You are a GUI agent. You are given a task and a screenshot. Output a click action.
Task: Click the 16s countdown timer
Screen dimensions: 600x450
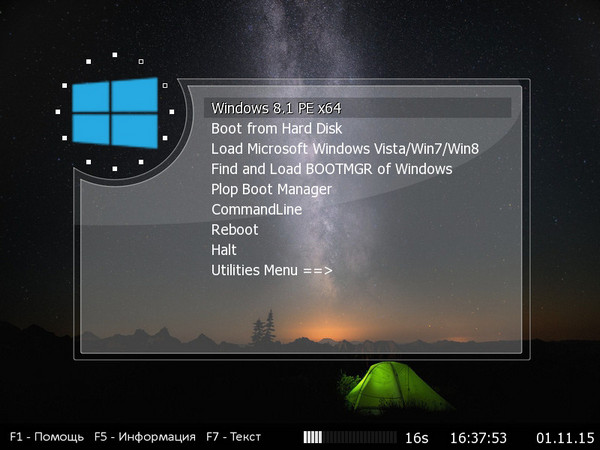[417, 438]
